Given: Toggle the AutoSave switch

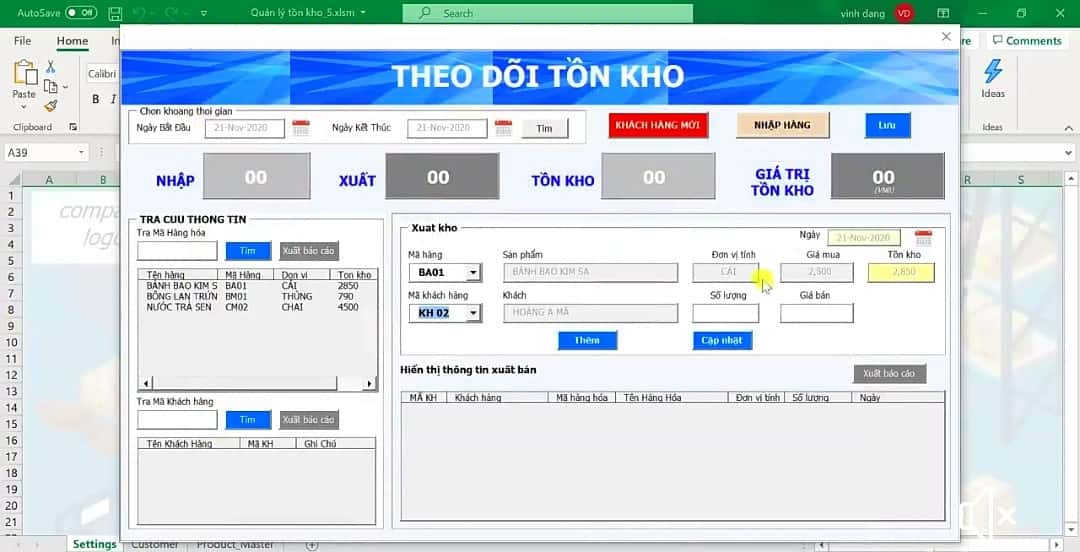Looking at the screenshot, I should tap(81, 13).
